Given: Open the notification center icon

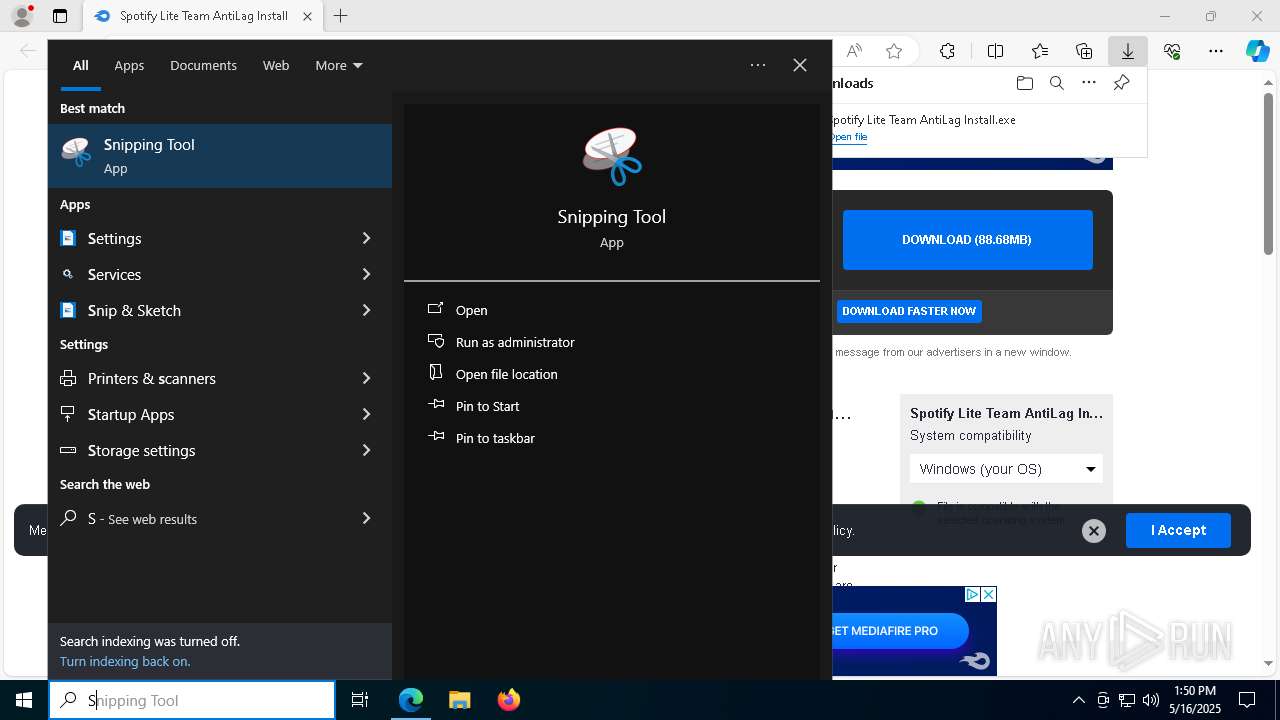Looking at the screenshot, I should [1247, 700].
